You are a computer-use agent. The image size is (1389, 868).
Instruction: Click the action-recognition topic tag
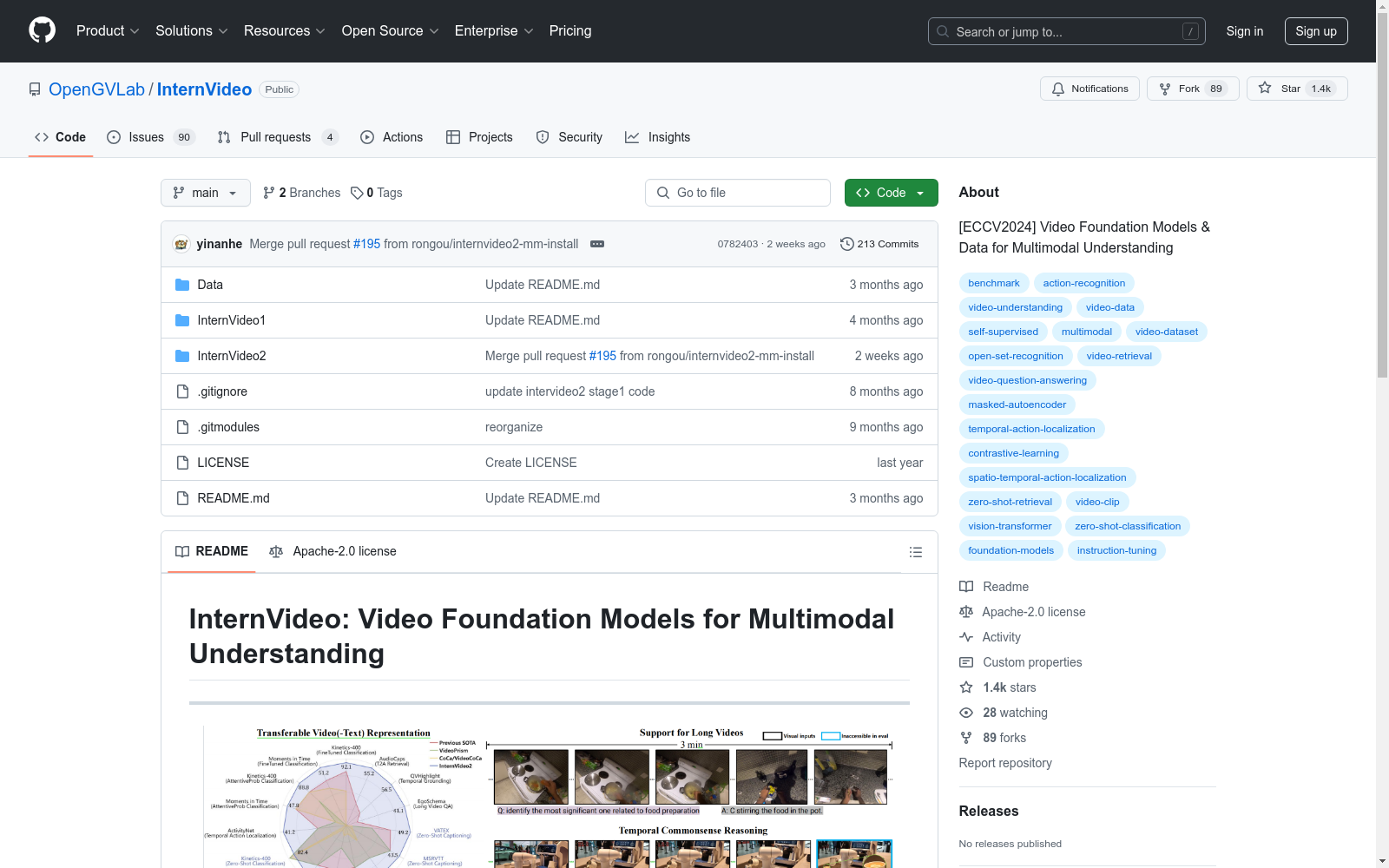pos(1084,283)
